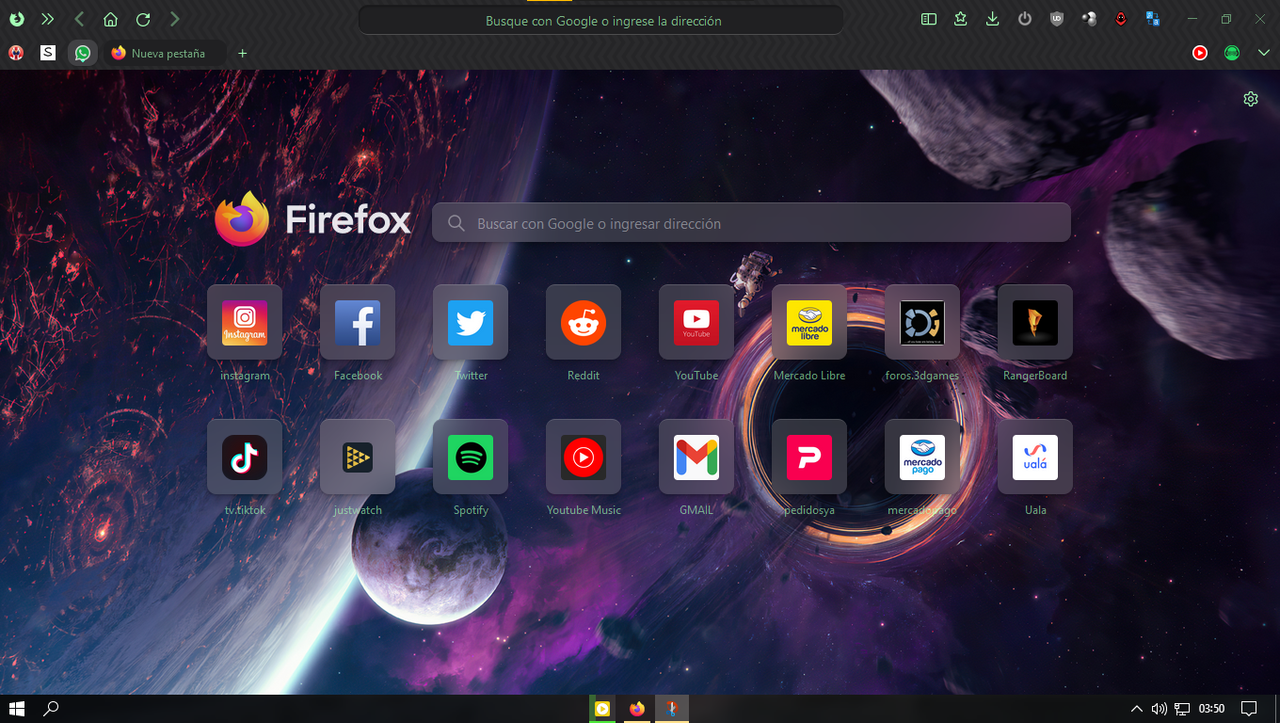Open the blue translate extension icon
Image resolution: width=1280 pixels, height=723 pixels.
click(1152, 19)
